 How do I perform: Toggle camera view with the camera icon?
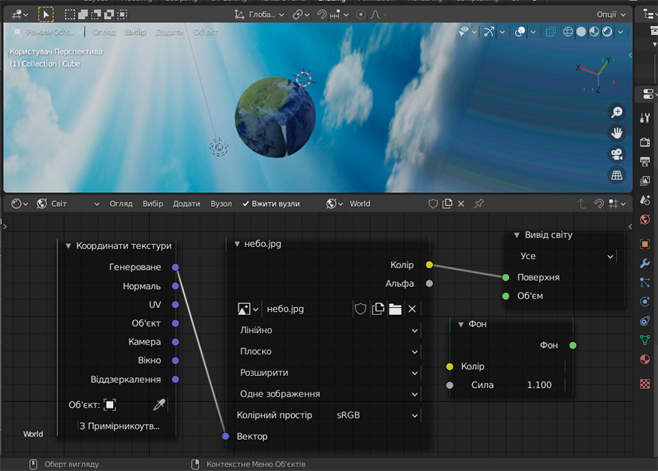pyautogui.click(x=617, y=154)
